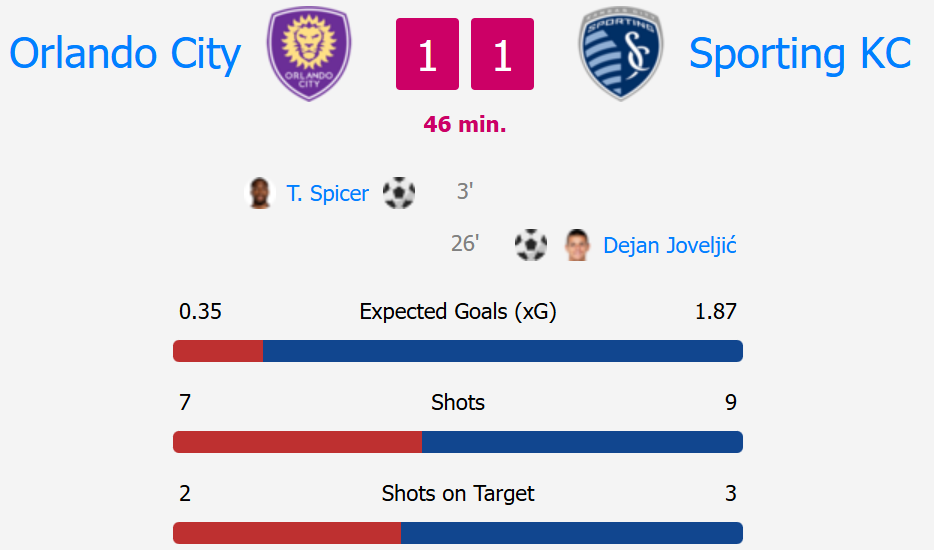The width and height of the screenshot is (934, 550).
Task: Click the Expected Goals (xG) label
Action: (x=457, y=312)
